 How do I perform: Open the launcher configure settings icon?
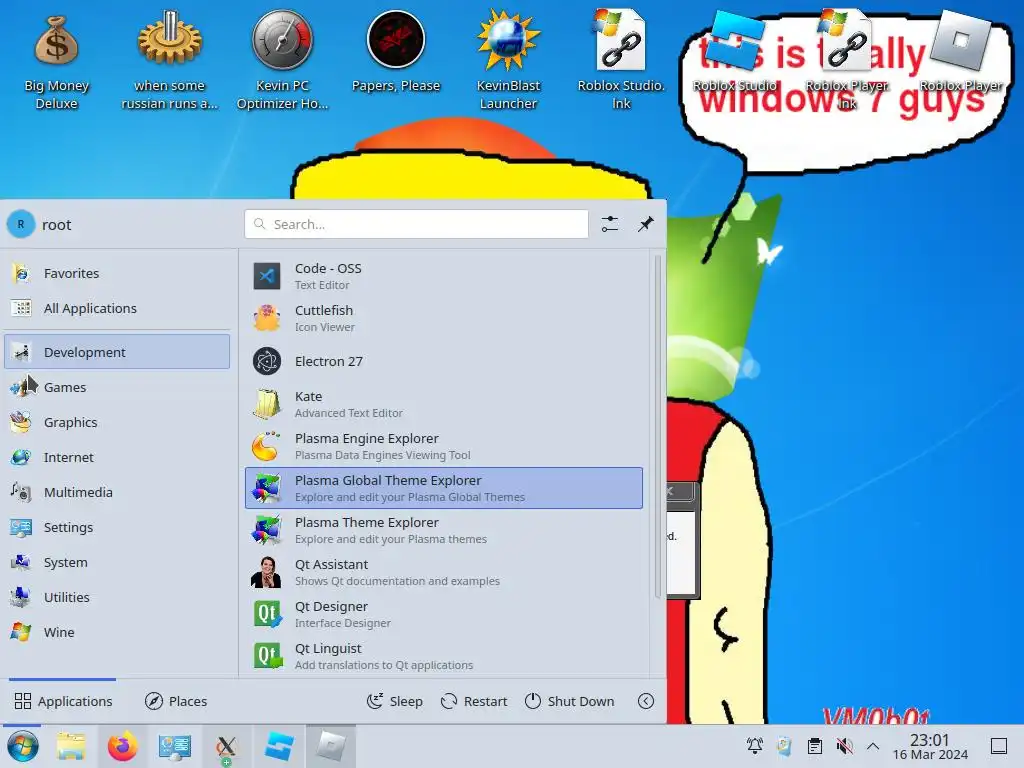(609, 224)
